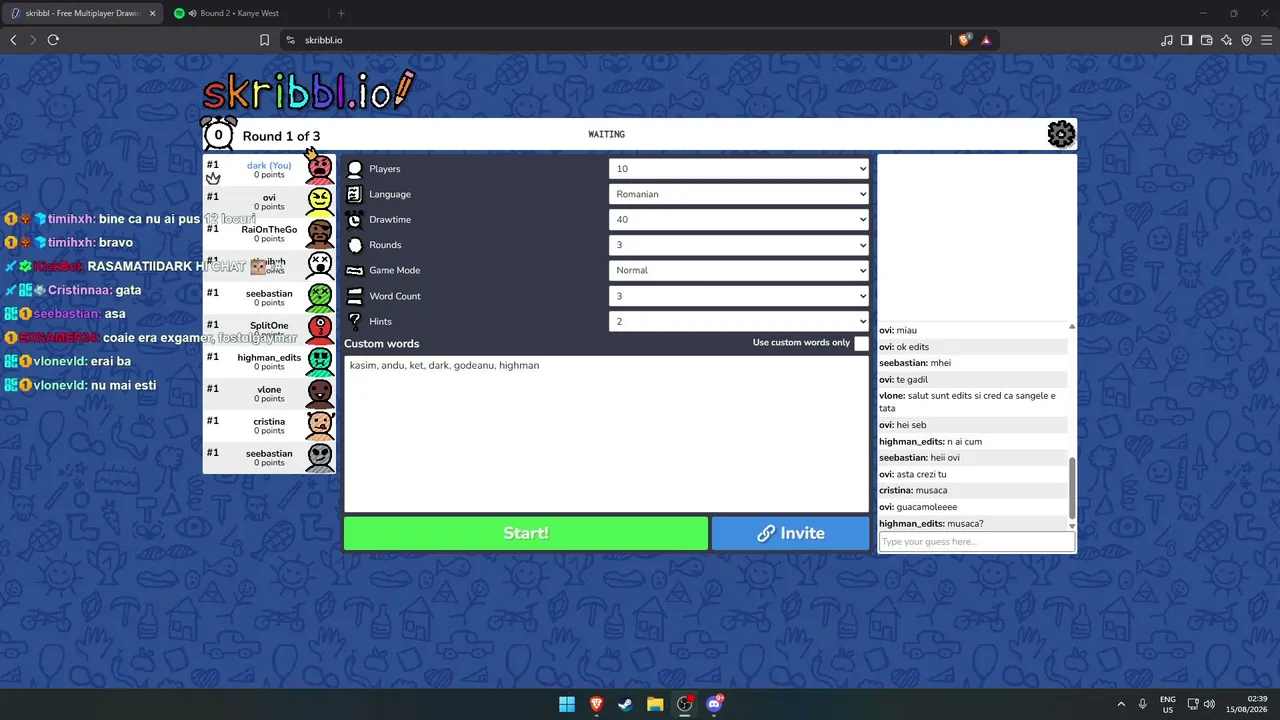1280x720 pixels.
Task: Open Brave Rewards triangle icon
Action: tap(987, 40)
